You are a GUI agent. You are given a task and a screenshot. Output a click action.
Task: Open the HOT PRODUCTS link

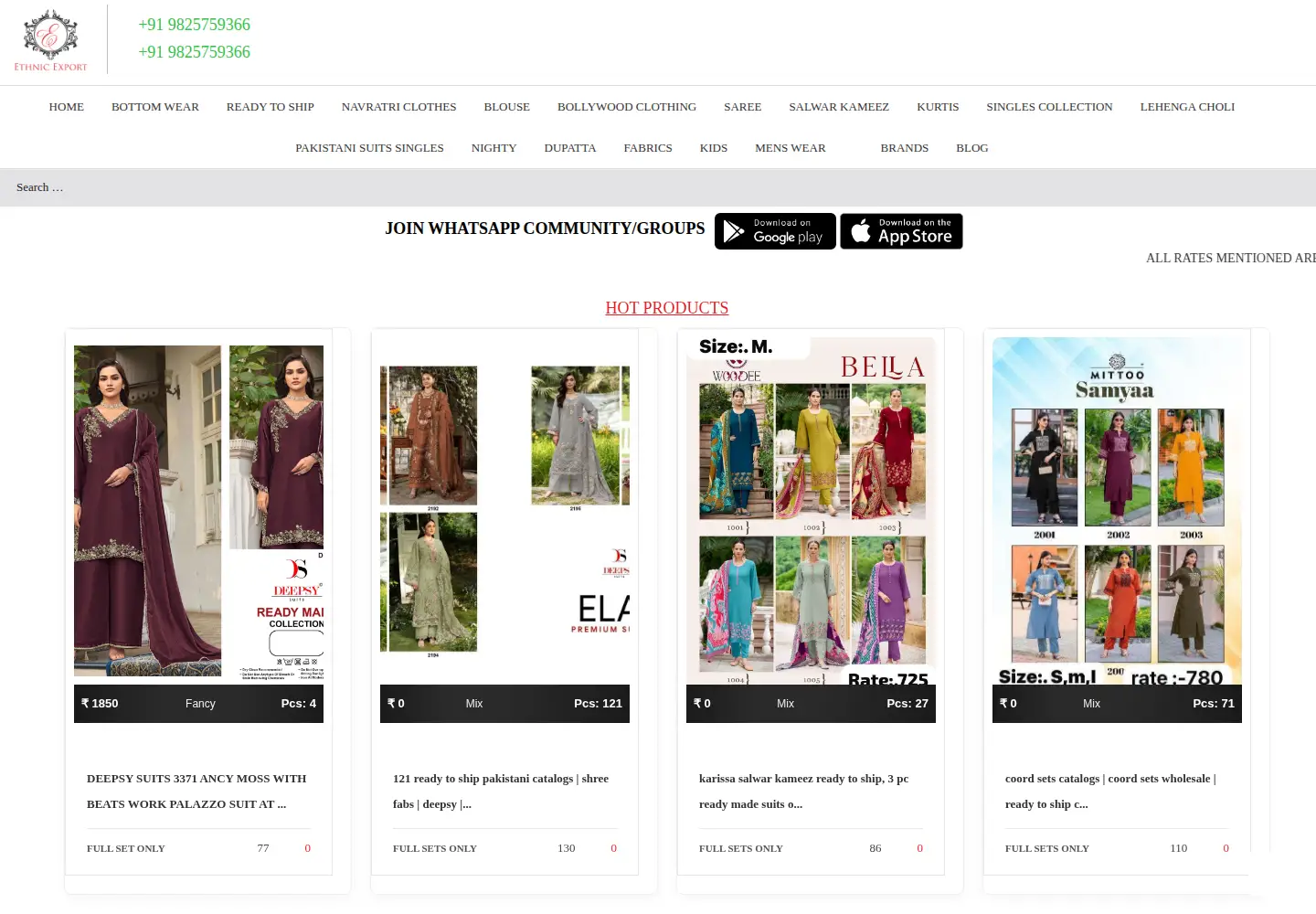(x=667, y=308)
